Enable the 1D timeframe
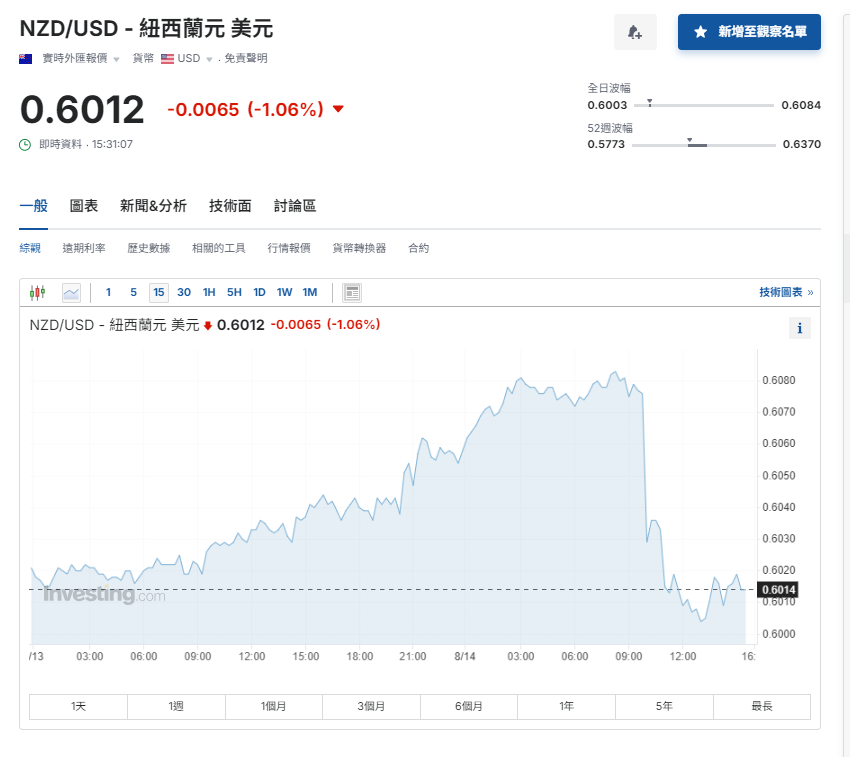 click(x=259, y=291)
